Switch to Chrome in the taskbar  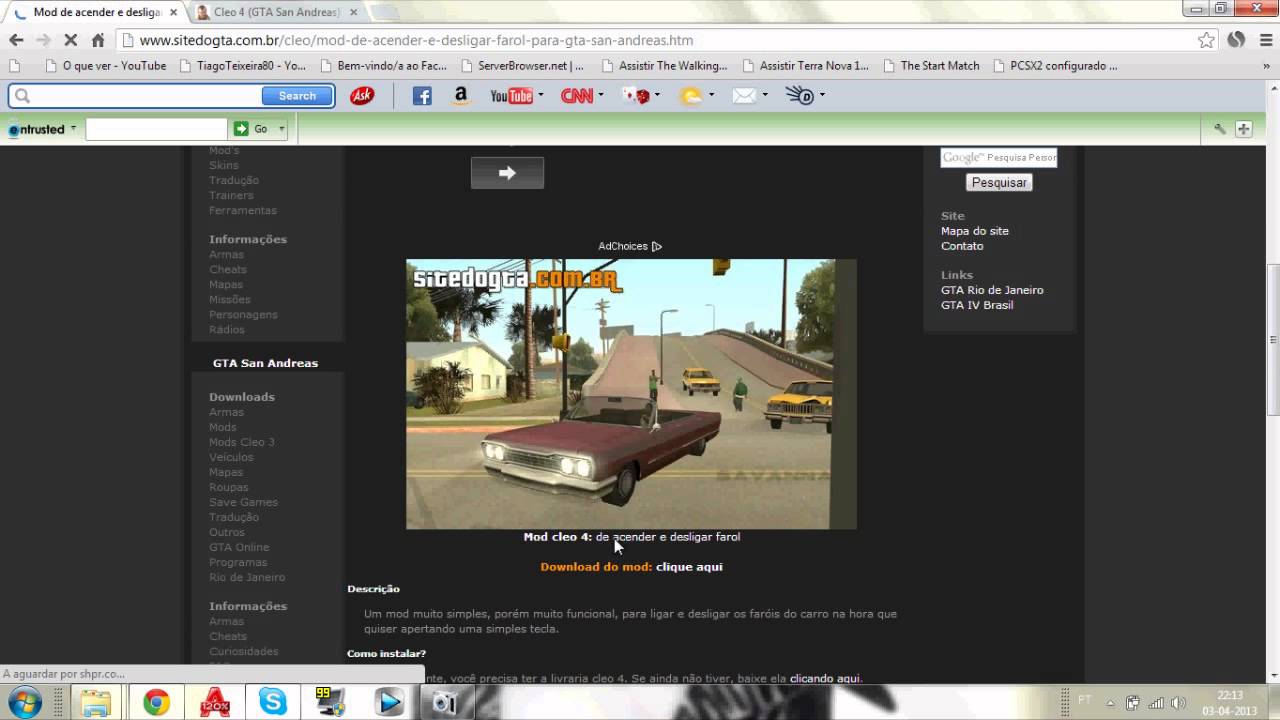click(155, 703)
